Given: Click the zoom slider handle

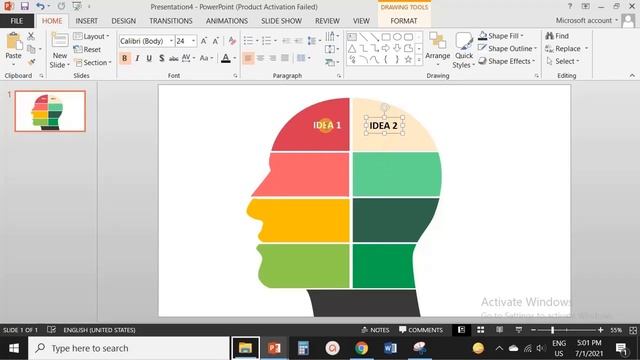Looking at the screenshot, I should [x=552, y=330].
